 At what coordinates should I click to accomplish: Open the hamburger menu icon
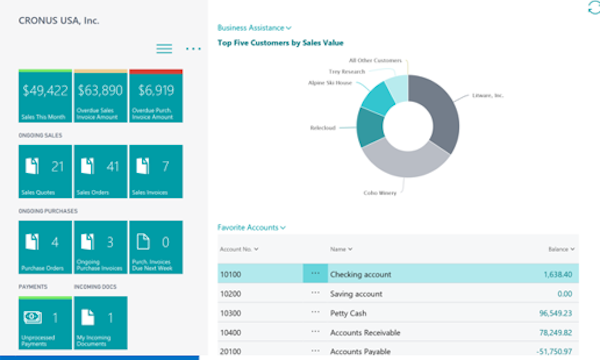[164, 49]
